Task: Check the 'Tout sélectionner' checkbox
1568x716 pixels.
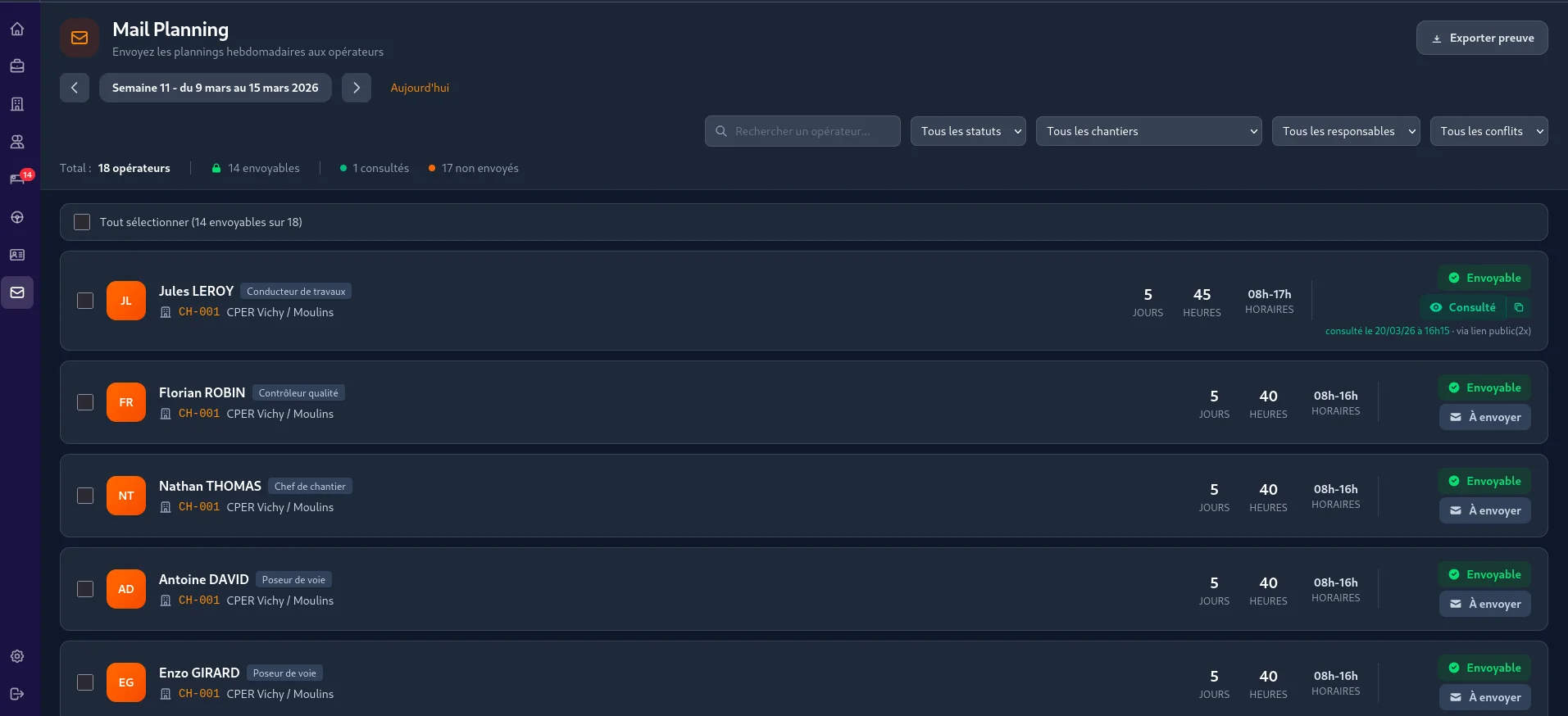Action: 82,222
